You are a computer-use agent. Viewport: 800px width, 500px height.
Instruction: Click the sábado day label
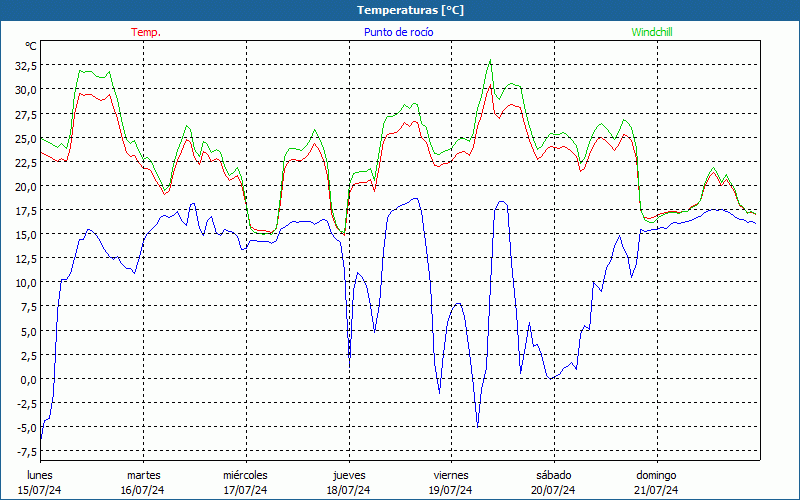click(554, 475)
